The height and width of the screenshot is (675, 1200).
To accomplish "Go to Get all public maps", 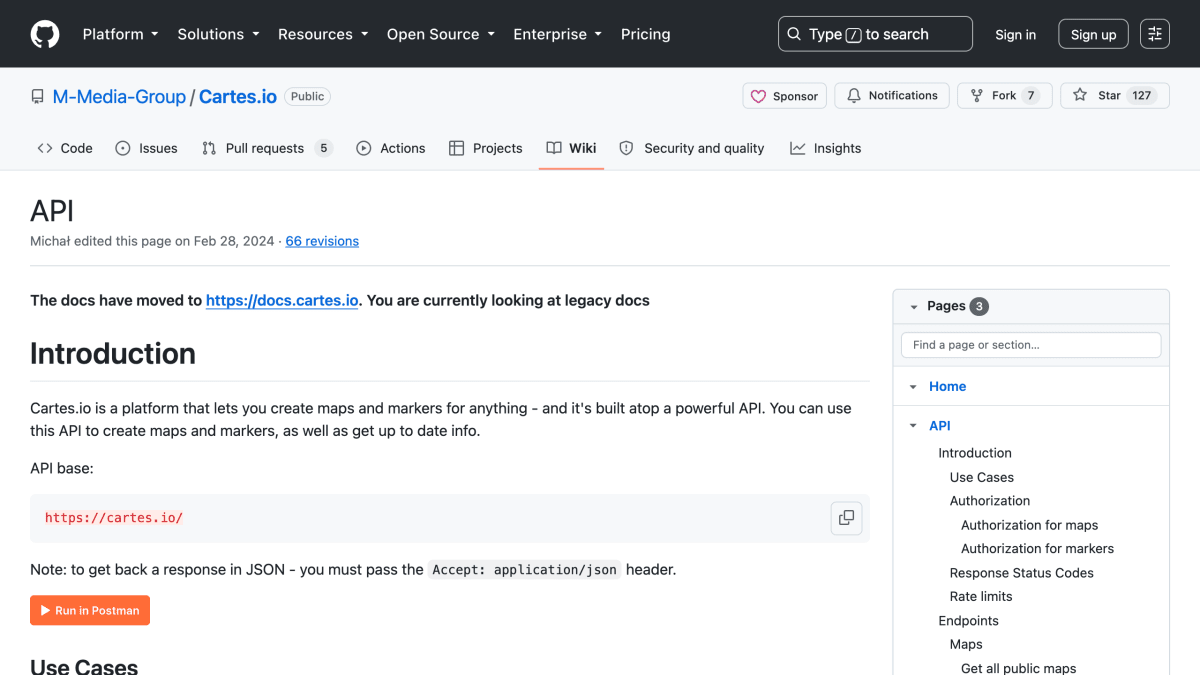I will tap(1019, 668).
